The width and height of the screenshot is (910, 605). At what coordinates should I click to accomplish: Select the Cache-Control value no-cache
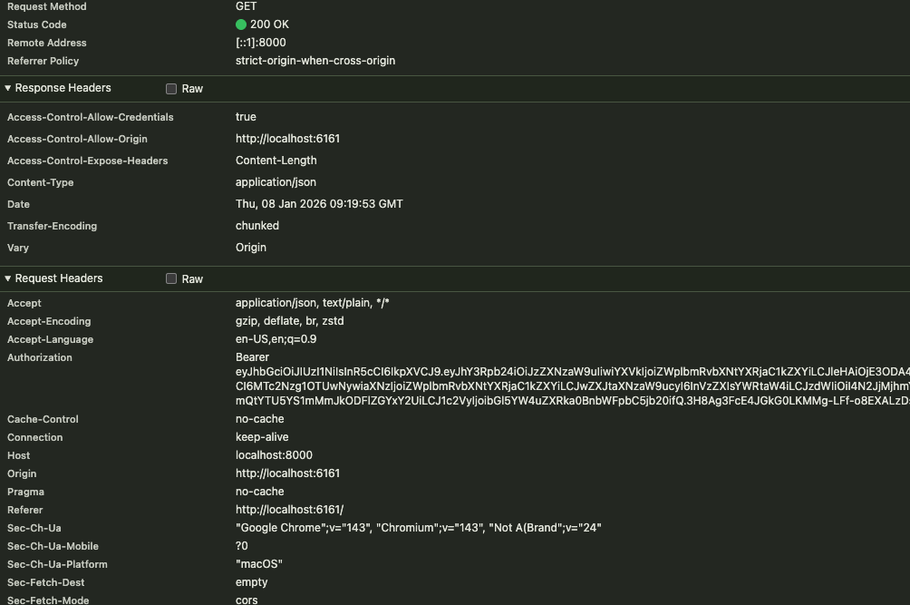click(x=259, y=419)
